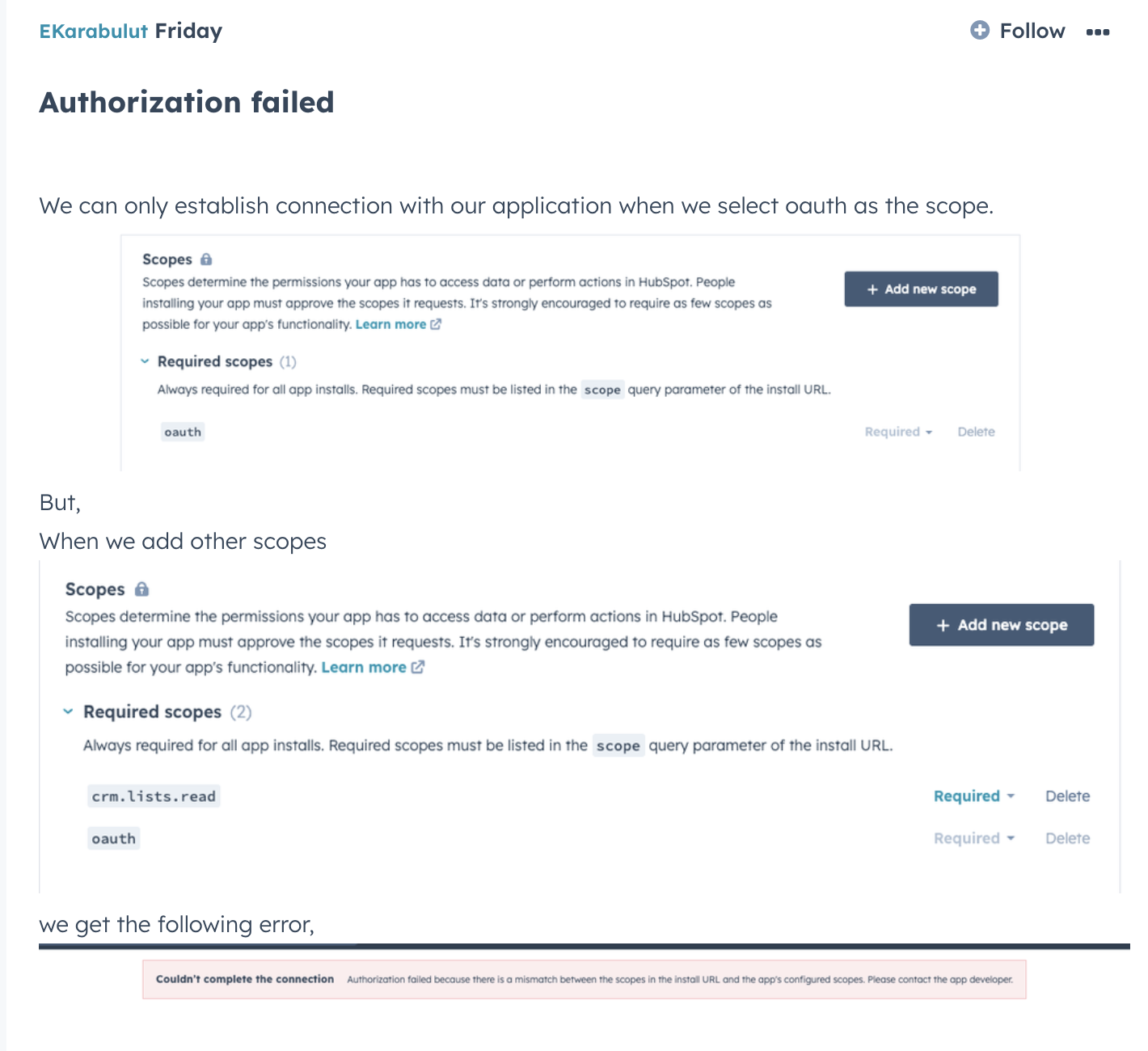This screenshot has width=1148, height=1051.
Task: Select the oauth scope tag
Action: [182, 432]
